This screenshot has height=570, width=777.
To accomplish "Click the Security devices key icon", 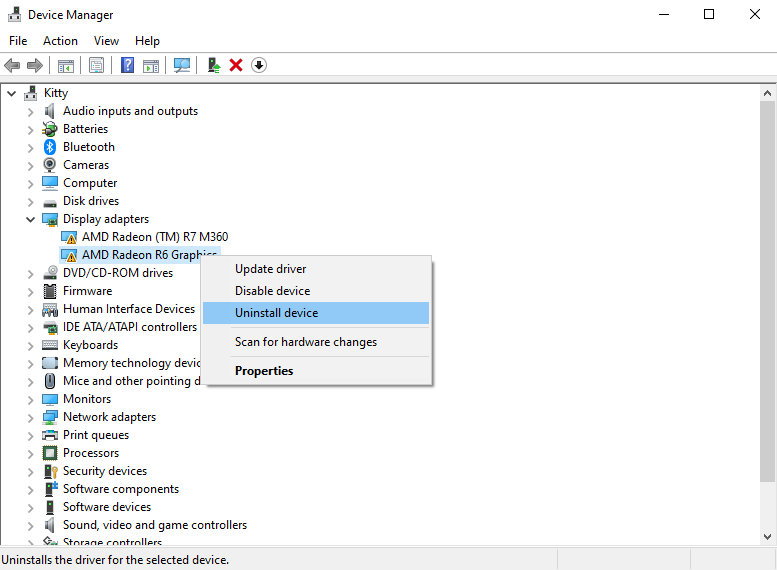I will coord(51,471).
